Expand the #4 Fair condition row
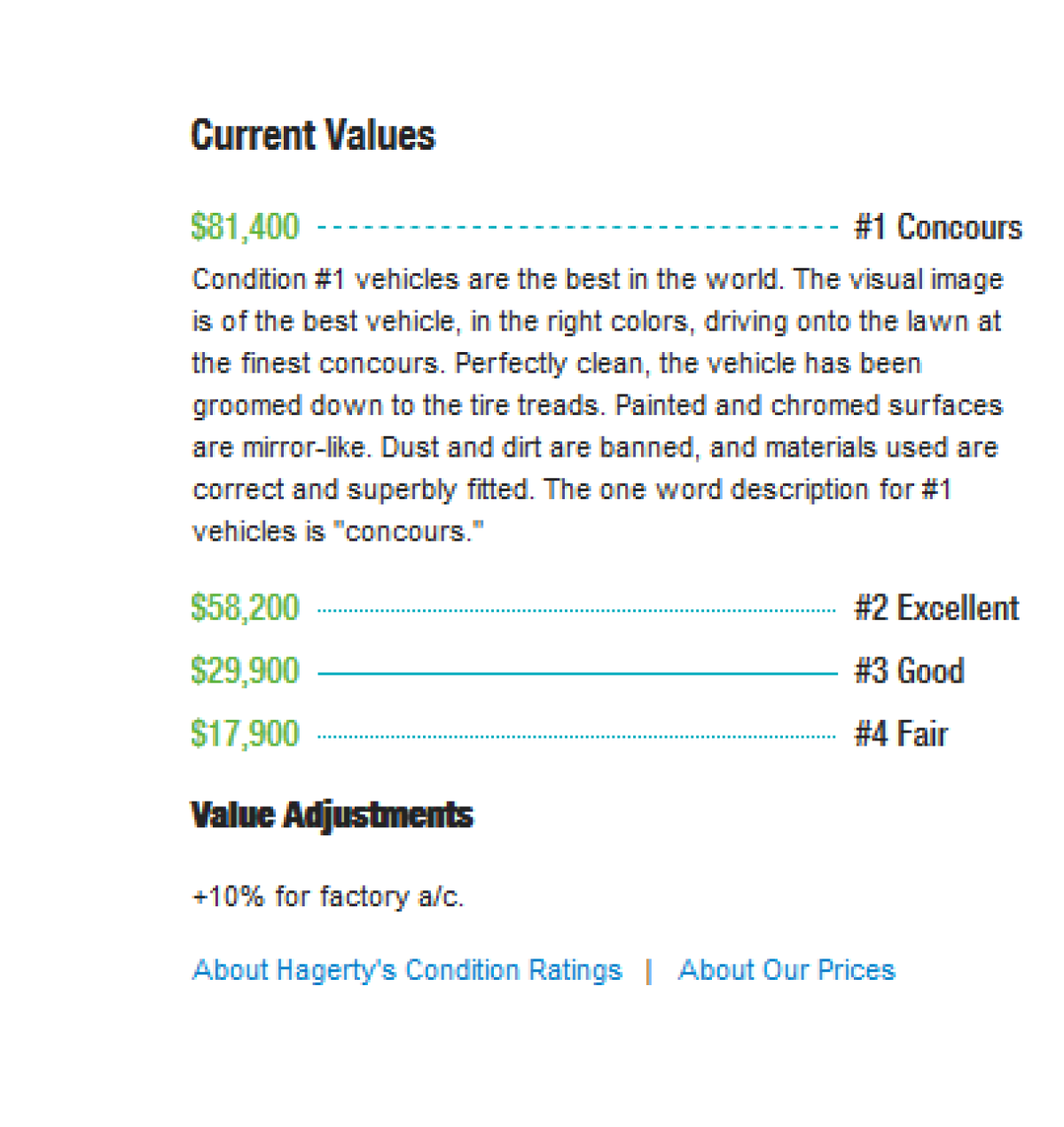The image size is (1064, 1127). (x=901, y=734)
